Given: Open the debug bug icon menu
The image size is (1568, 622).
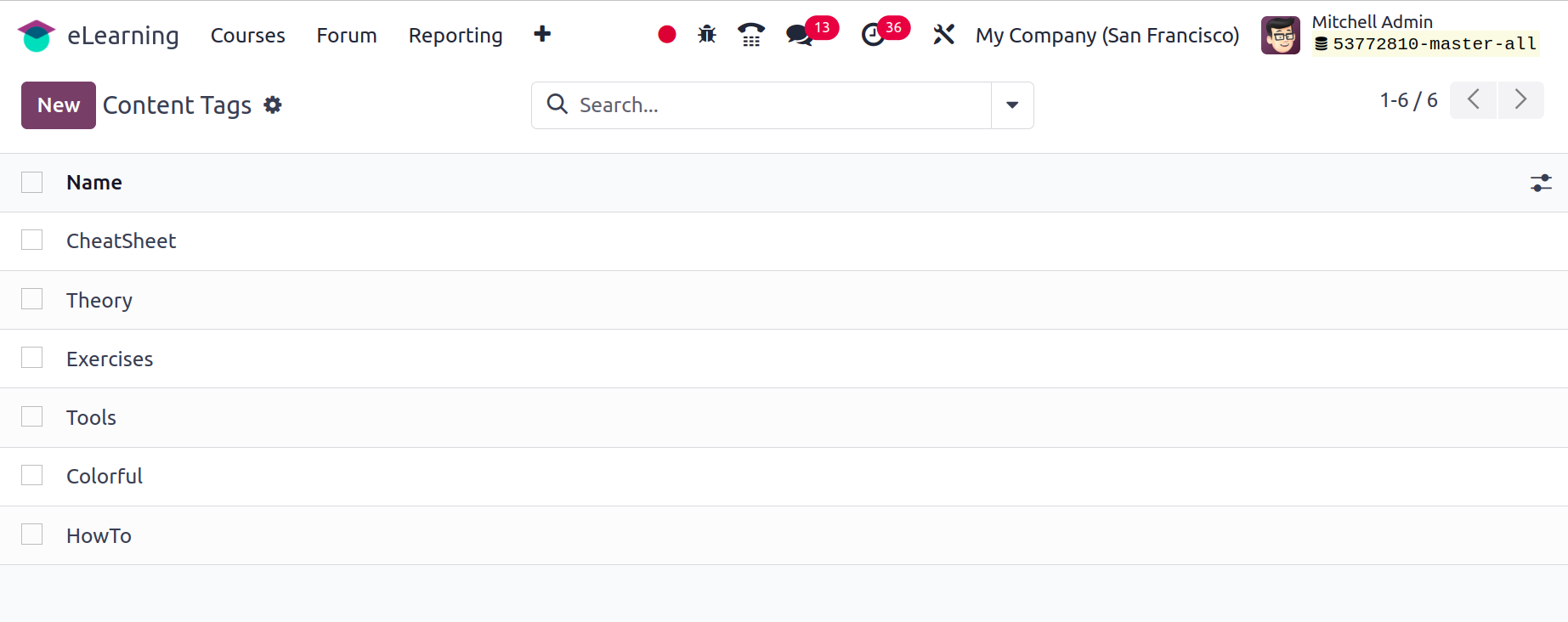Looking at the screenshot, I should [x=707, y=35].
